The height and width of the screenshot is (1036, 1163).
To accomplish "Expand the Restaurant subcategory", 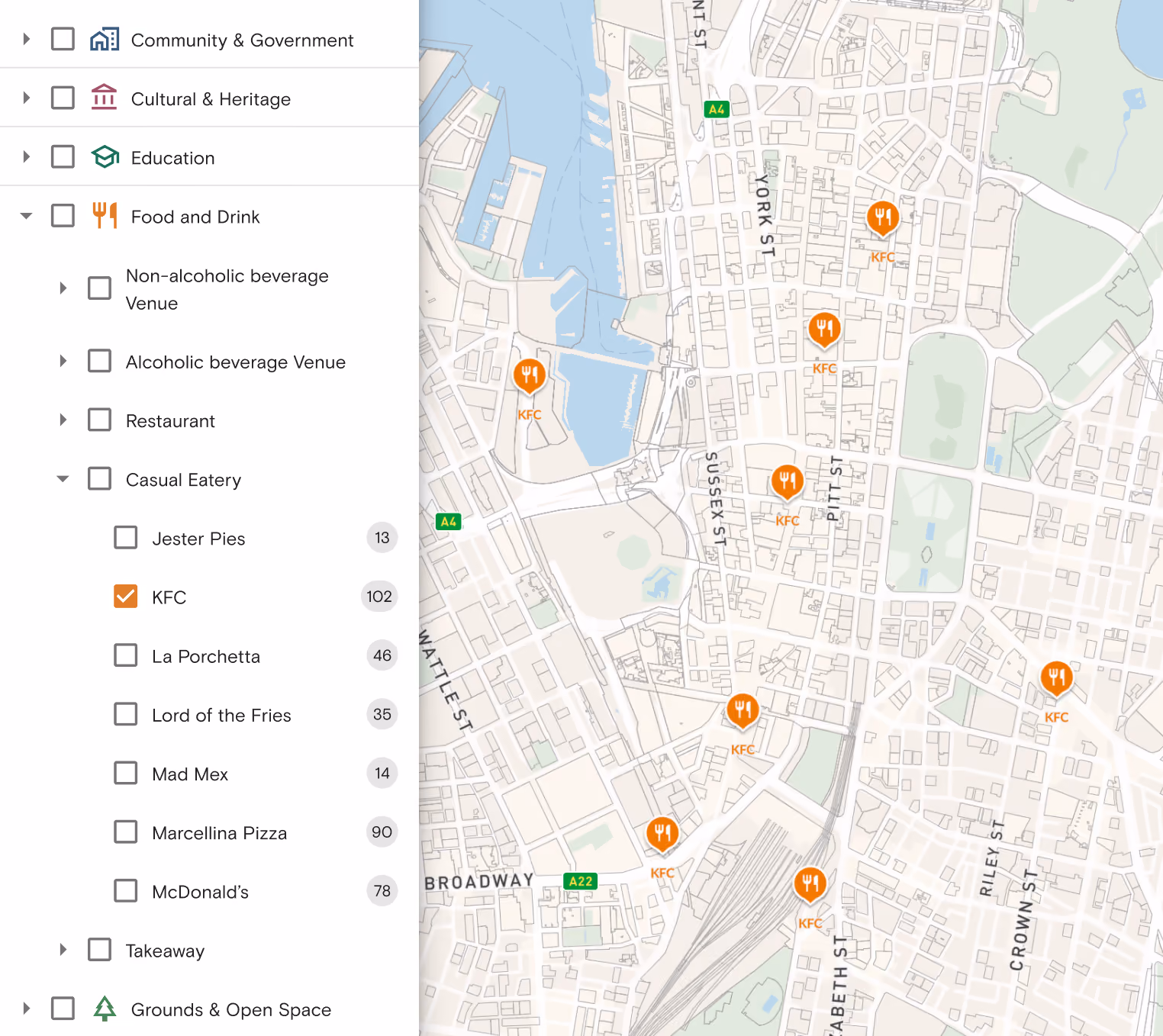I will point(63,420).
